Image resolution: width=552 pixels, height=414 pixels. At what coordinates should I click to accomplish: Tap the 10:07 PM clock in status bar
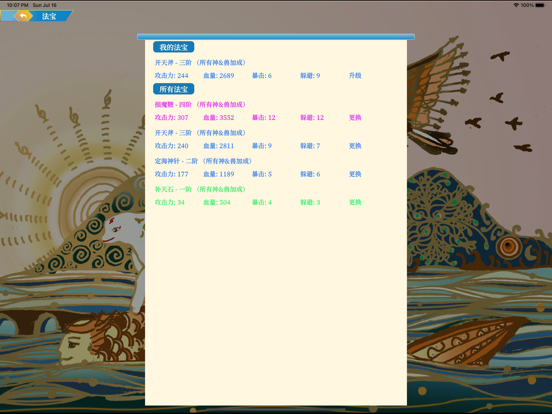tap(17, 5)
